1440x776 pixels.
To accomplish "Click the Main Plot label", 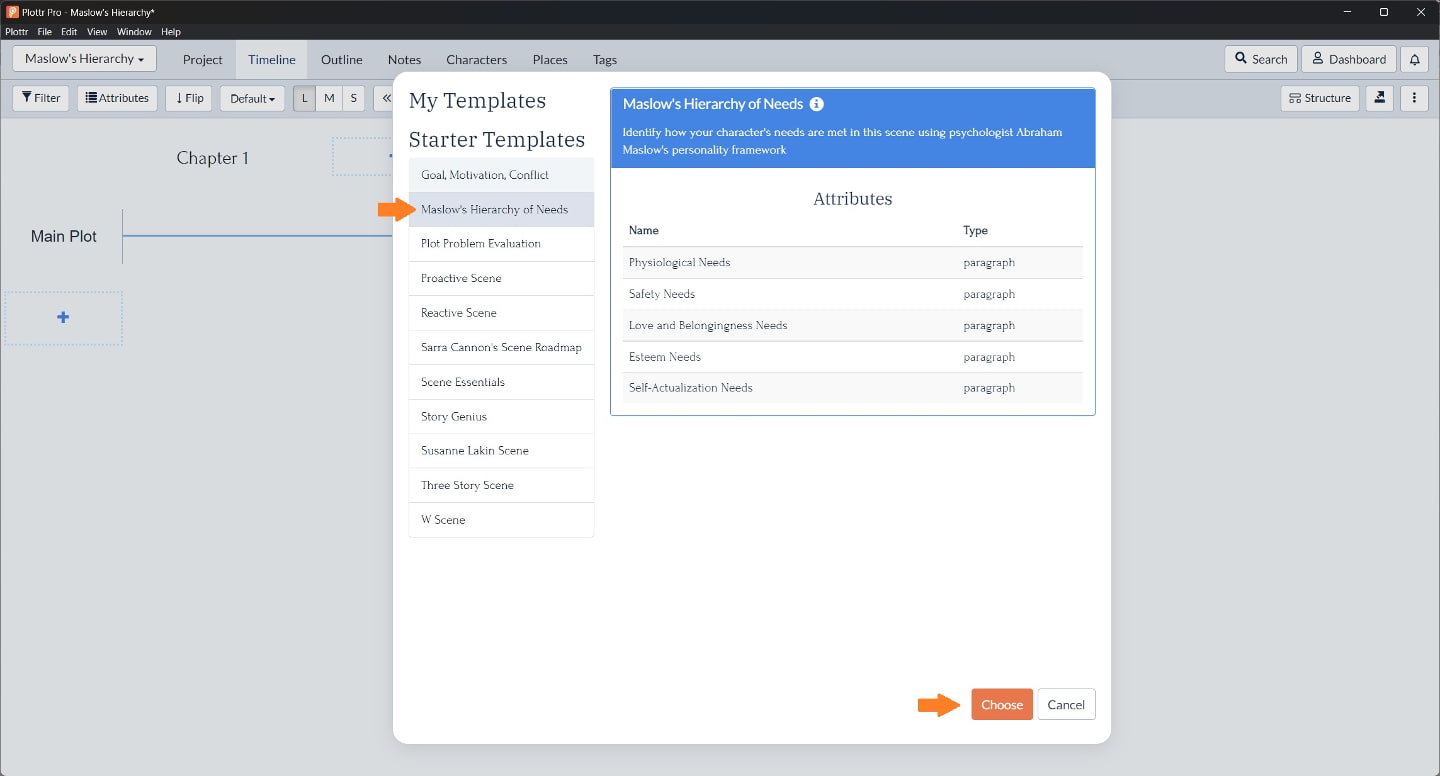I will coord(64,237).
